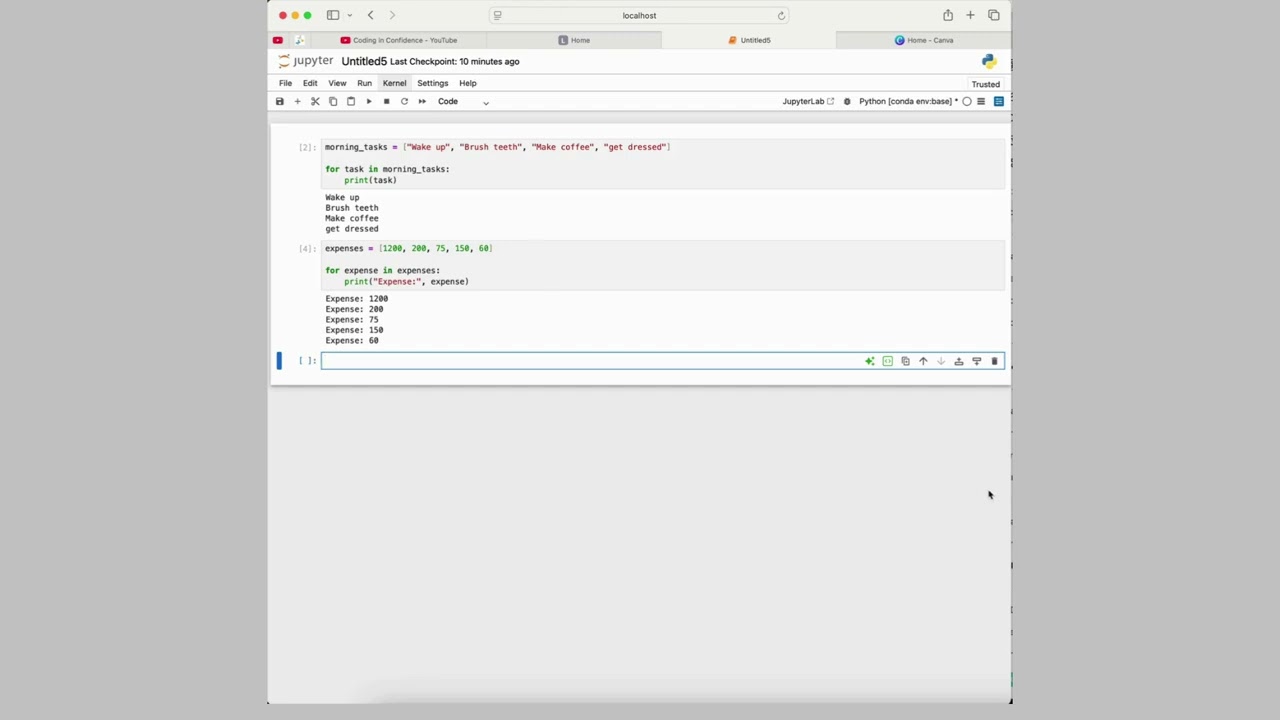Open the Help menu
This screenshot has height=720, width=1280.
(468, 83)
